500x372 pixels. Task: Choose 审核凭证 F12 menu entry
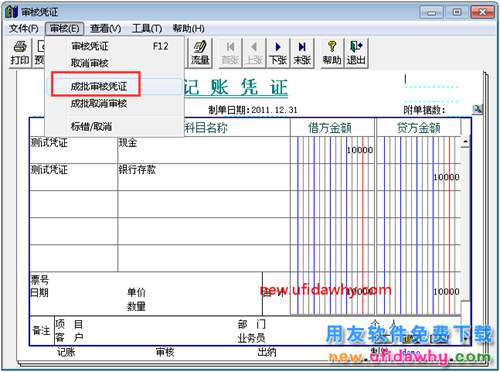pos(115,46)
